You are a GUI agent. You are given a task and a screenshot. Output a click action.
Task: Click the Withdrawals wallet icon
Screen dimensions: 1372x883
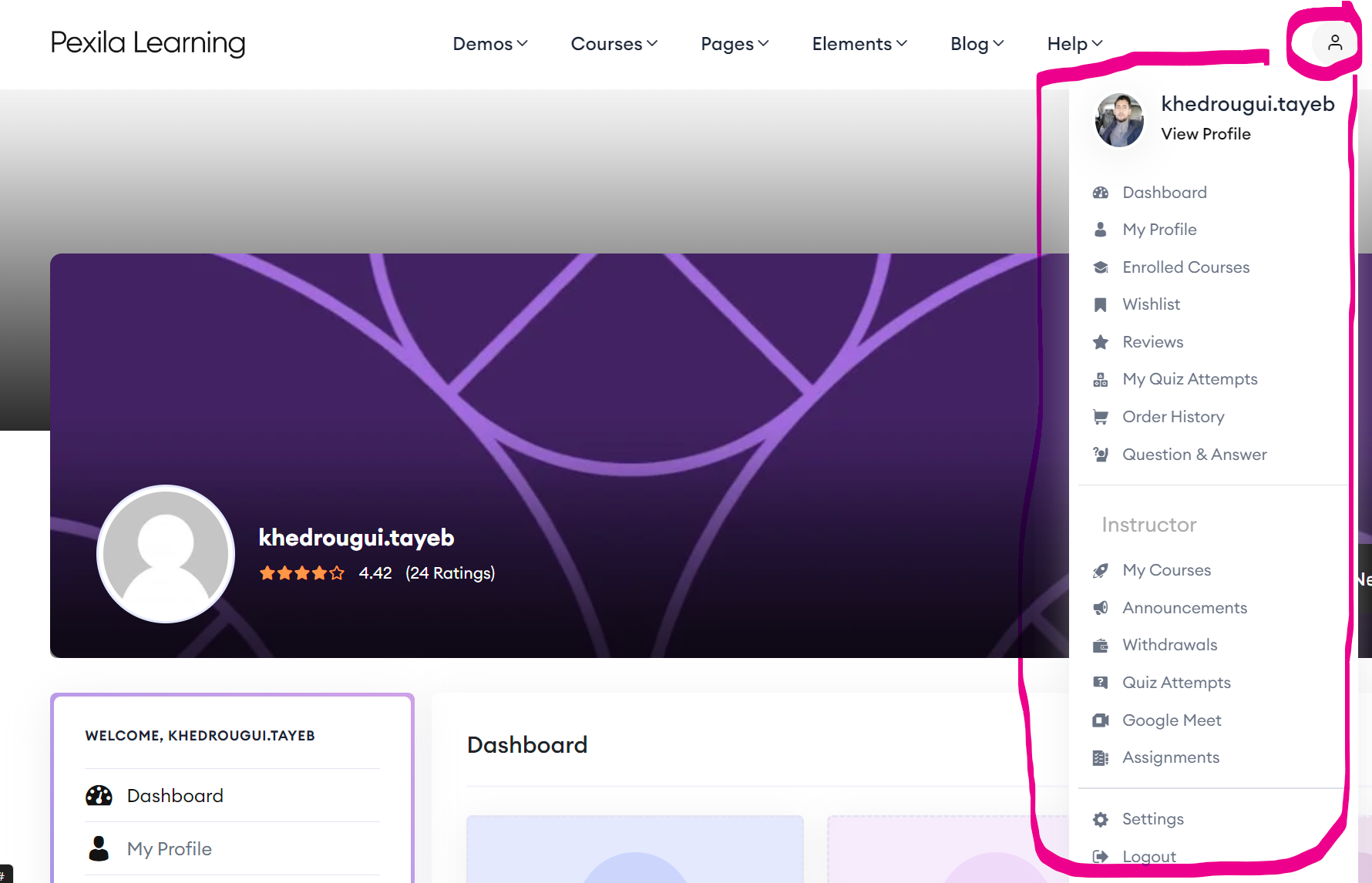[x=1101, y=645]
